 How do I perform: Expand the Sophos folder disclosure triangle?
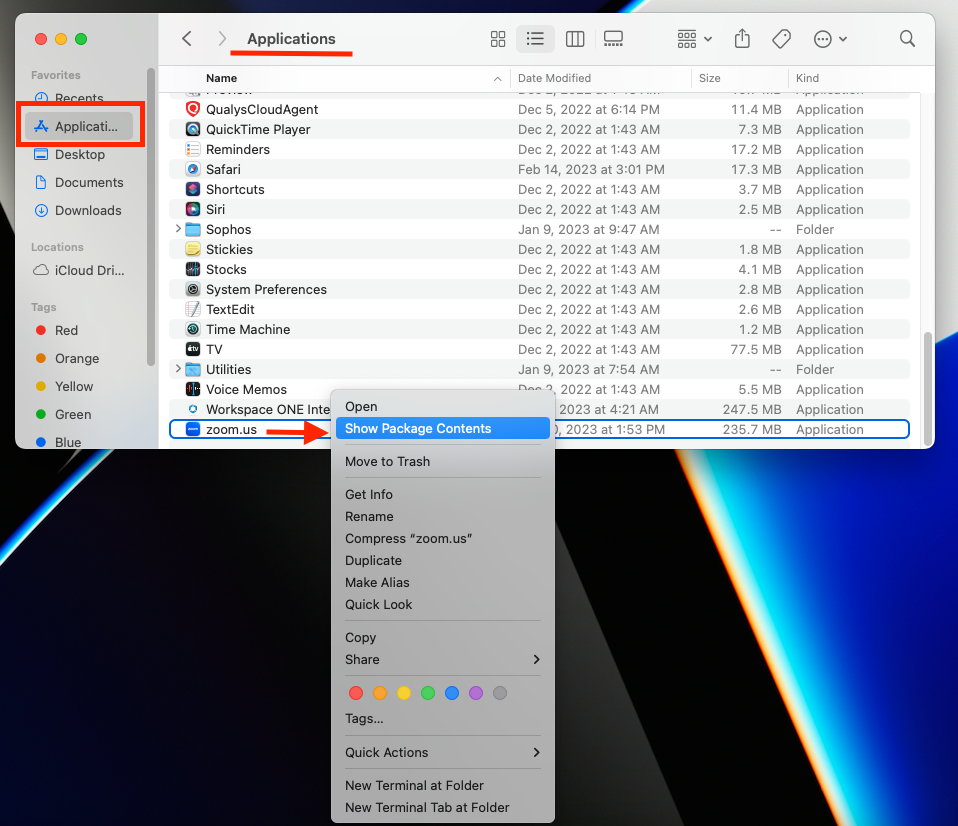[x=178, y=229]
